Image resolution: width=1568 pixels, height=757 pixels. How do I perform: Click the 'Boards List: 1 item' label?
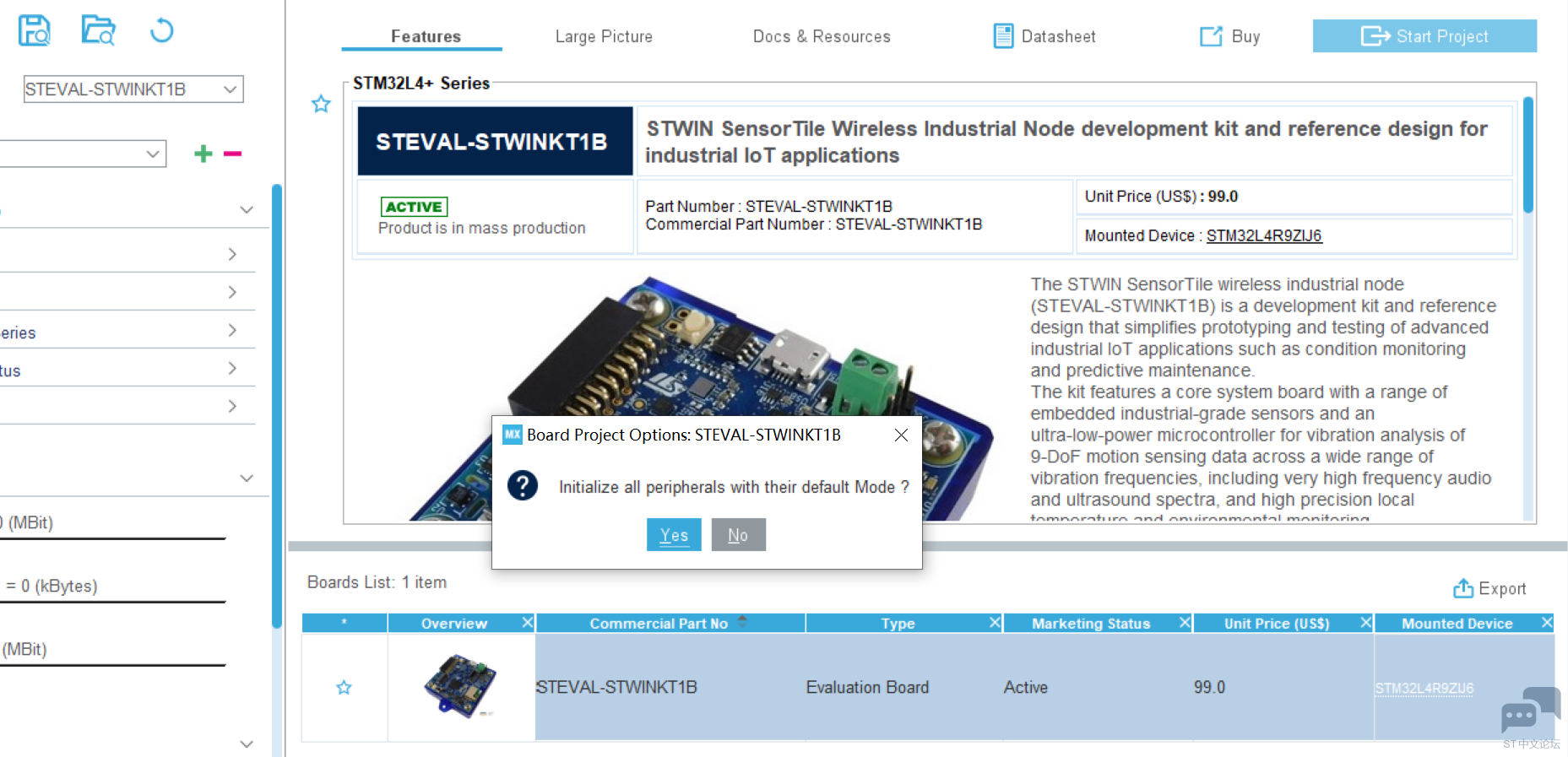(x=377, y=582)
